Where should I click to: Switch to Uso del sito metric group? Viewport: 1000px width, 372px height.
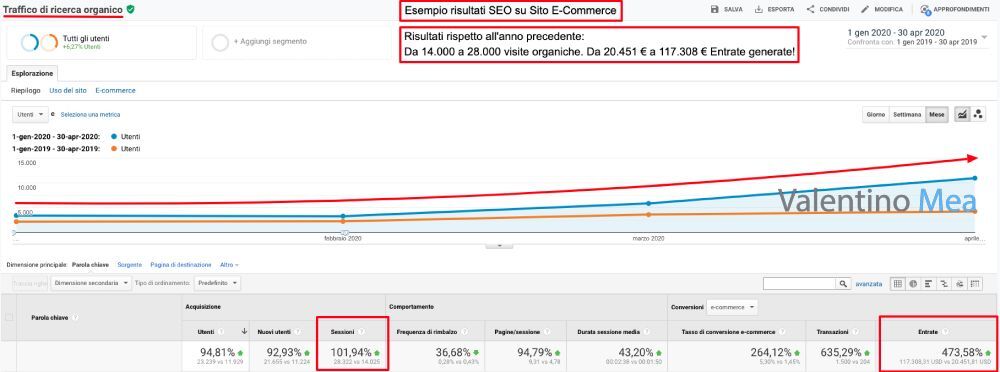(68, 91)
